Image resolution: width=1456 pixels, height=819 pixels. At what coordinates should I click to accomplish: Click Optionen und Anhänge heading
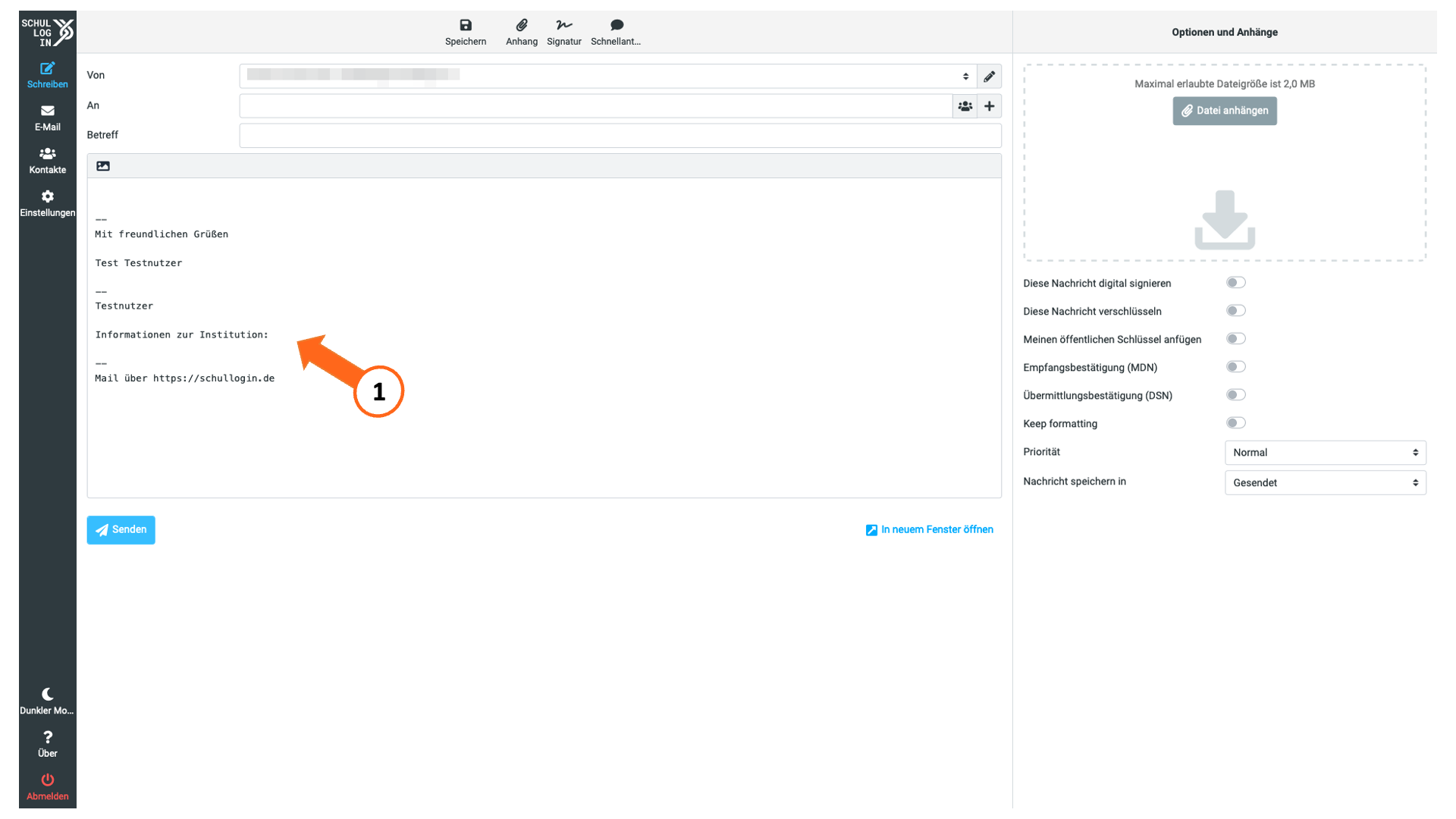[1225, 33]
